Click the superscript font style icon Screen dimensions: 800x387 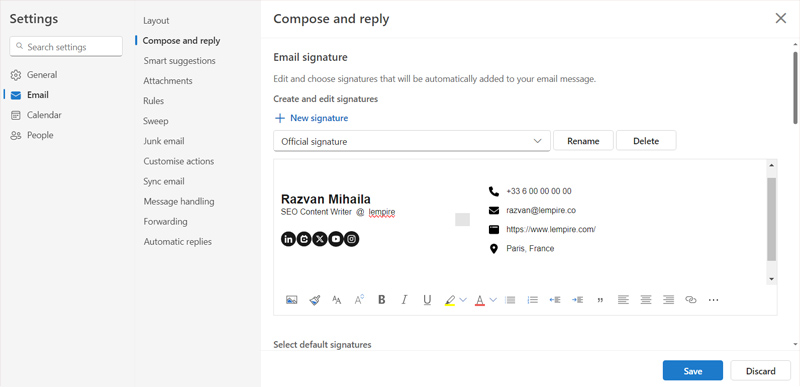(x=359, y=300)
